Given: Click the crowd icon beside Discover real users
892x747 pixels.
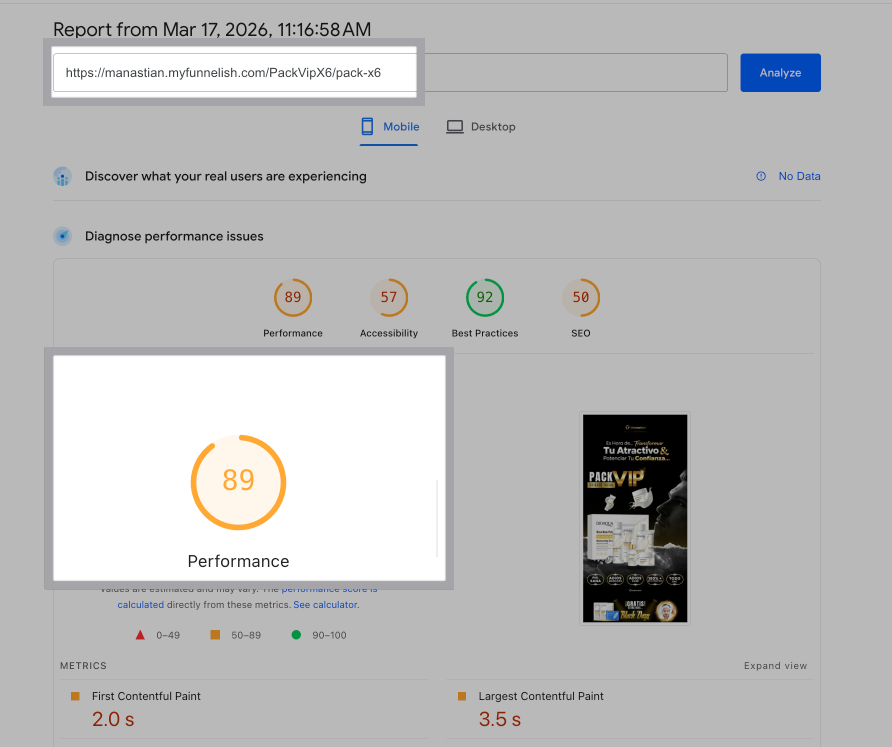Looking at the screenshot, I should [62, 177].
